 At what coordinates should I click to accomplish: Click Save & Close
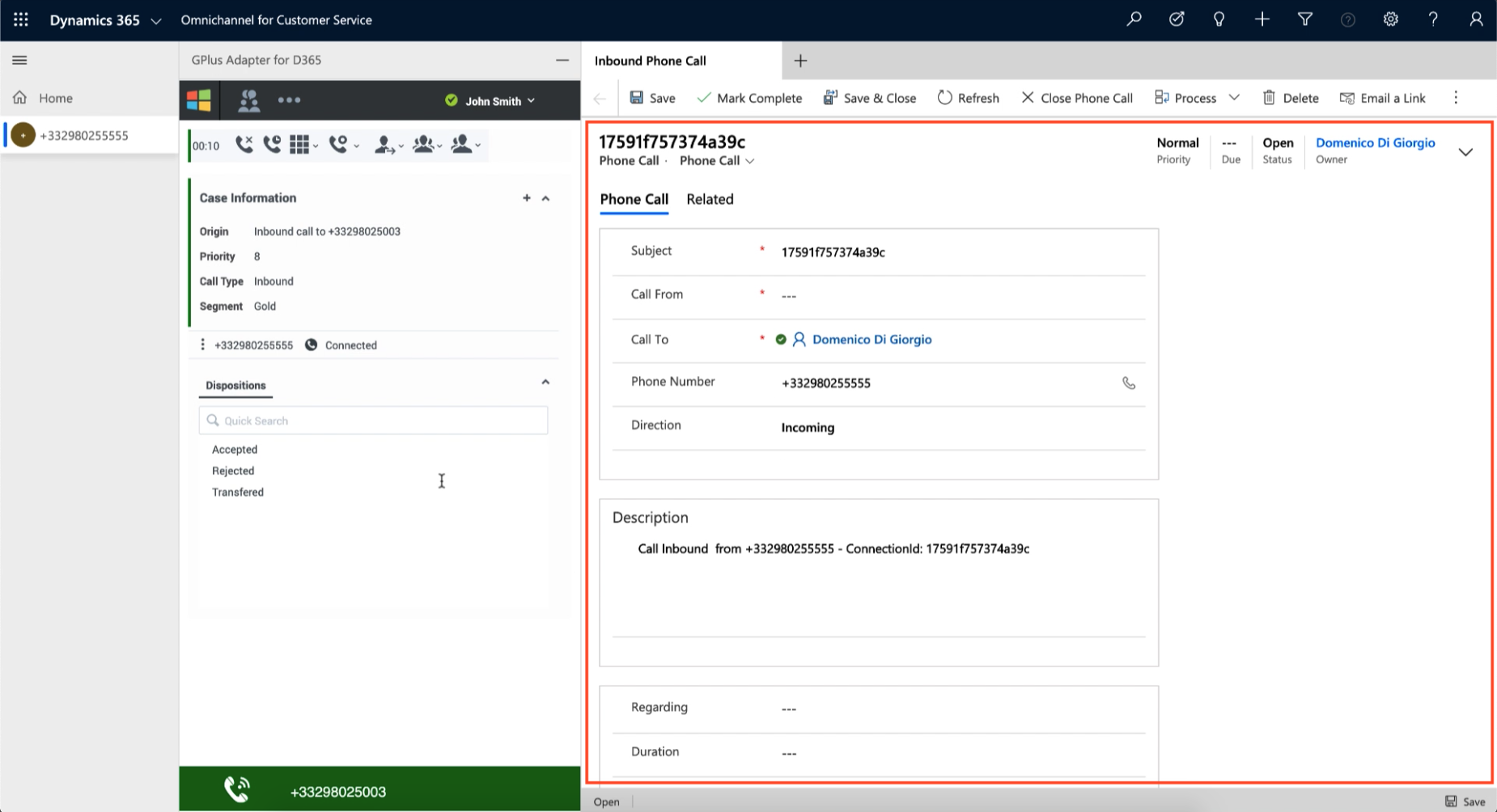click(870, 98)
